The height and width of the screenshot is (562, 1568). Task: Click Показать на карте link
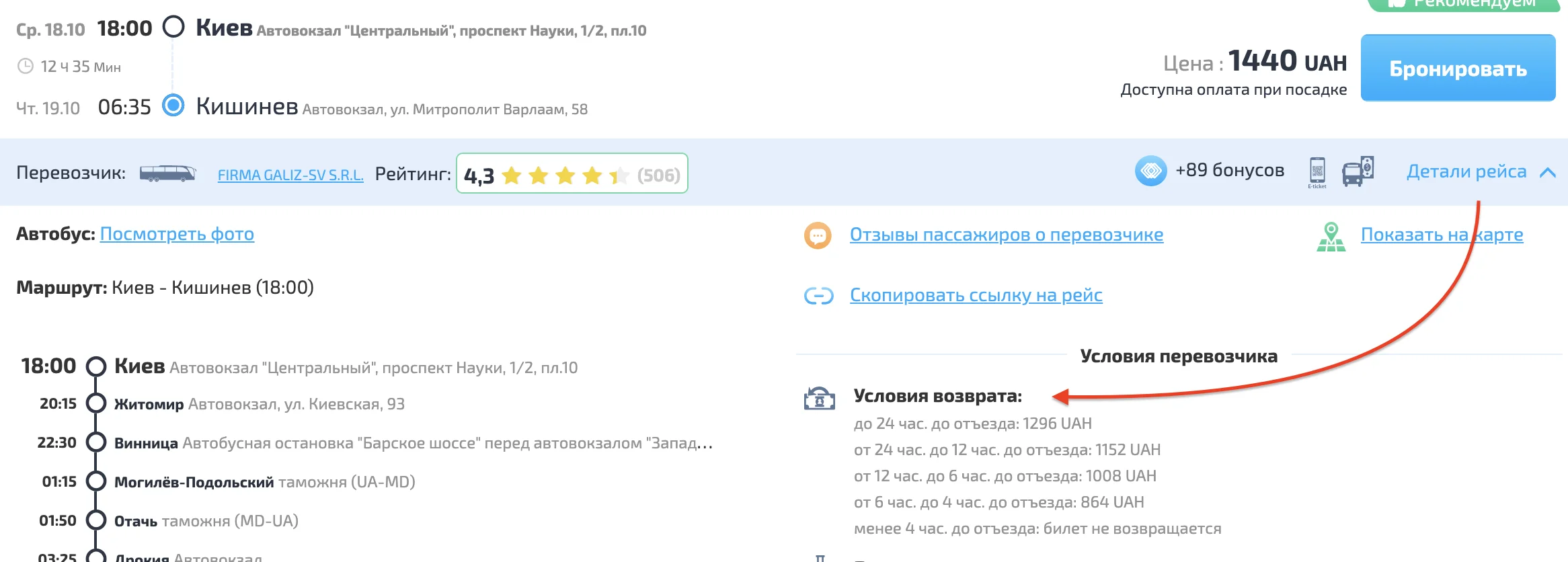pos(1442,235)
